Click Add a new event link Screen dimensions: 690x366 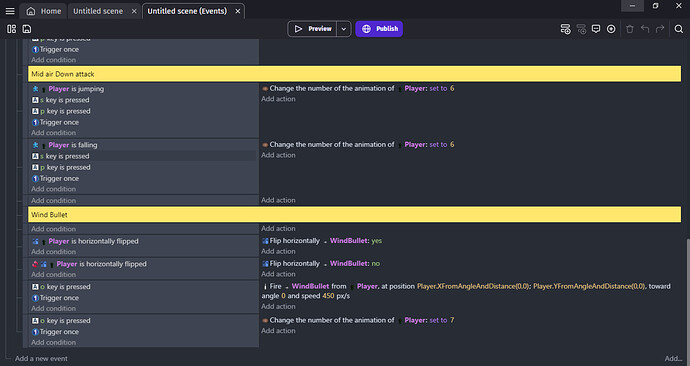(41, 359)
